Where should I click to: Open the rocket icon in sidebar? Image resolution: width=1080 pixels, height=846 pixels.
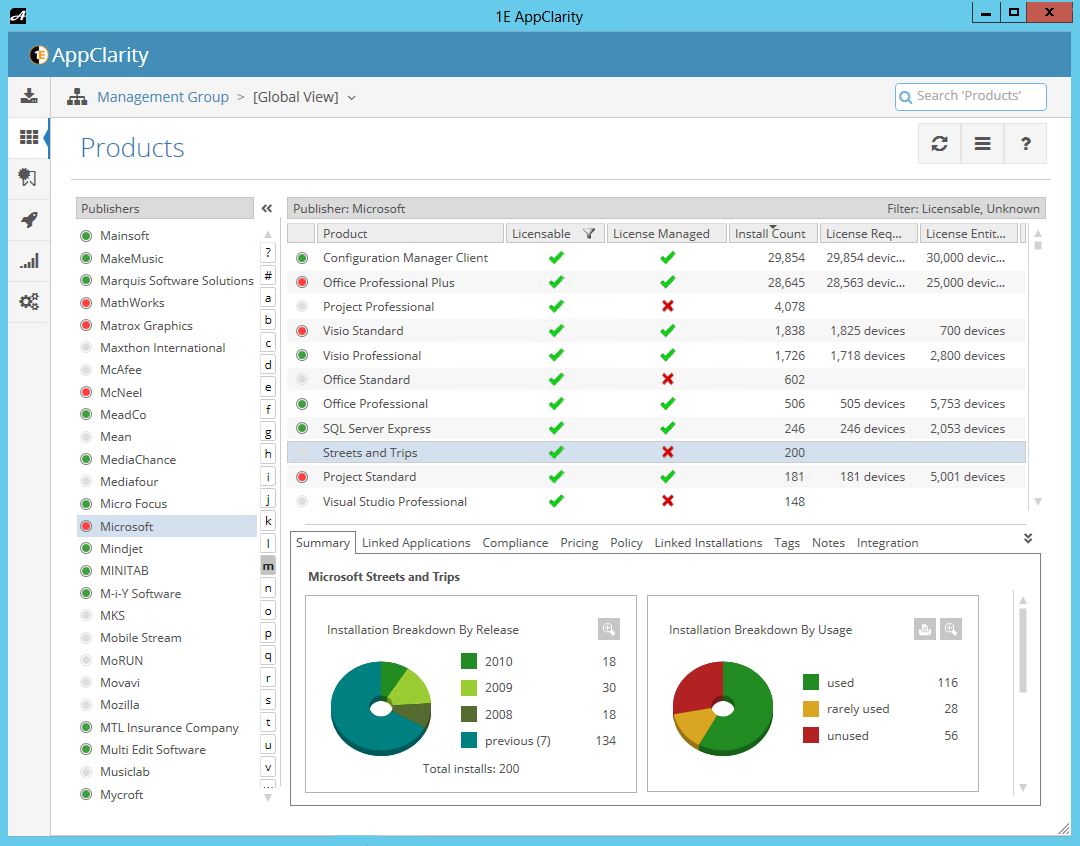pos(29,220)
